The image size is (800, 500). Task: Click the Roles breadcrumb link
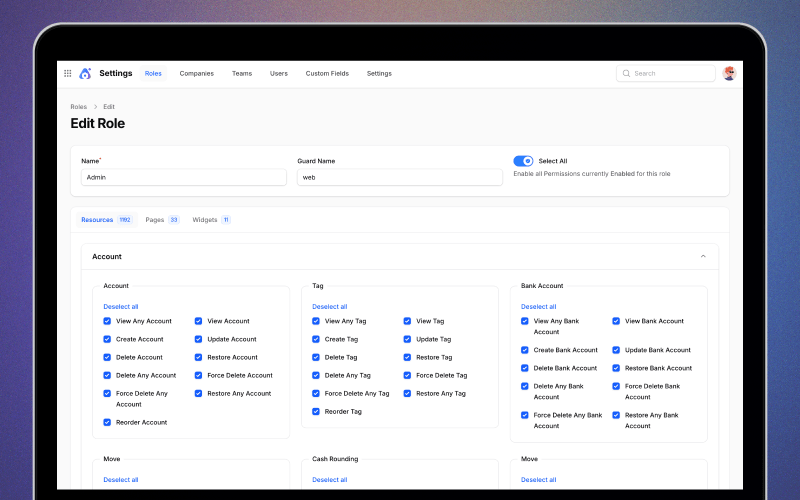click(78, 106)
